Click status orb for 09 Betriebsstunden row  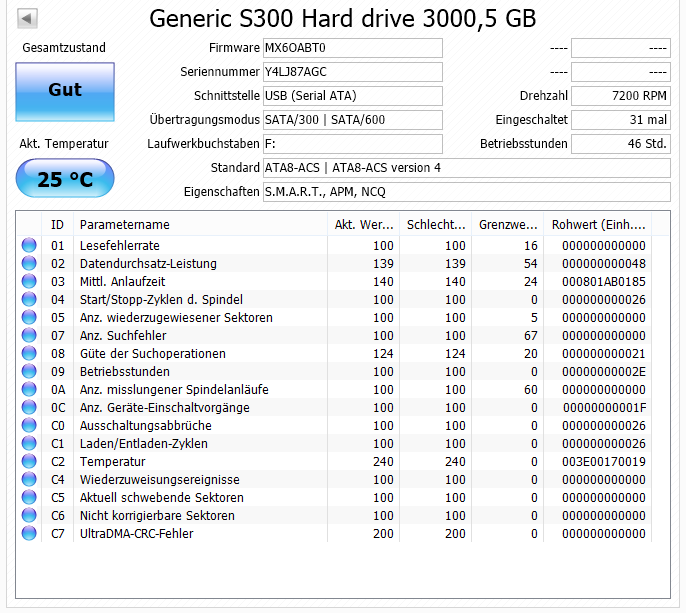[x=29, y=371]
